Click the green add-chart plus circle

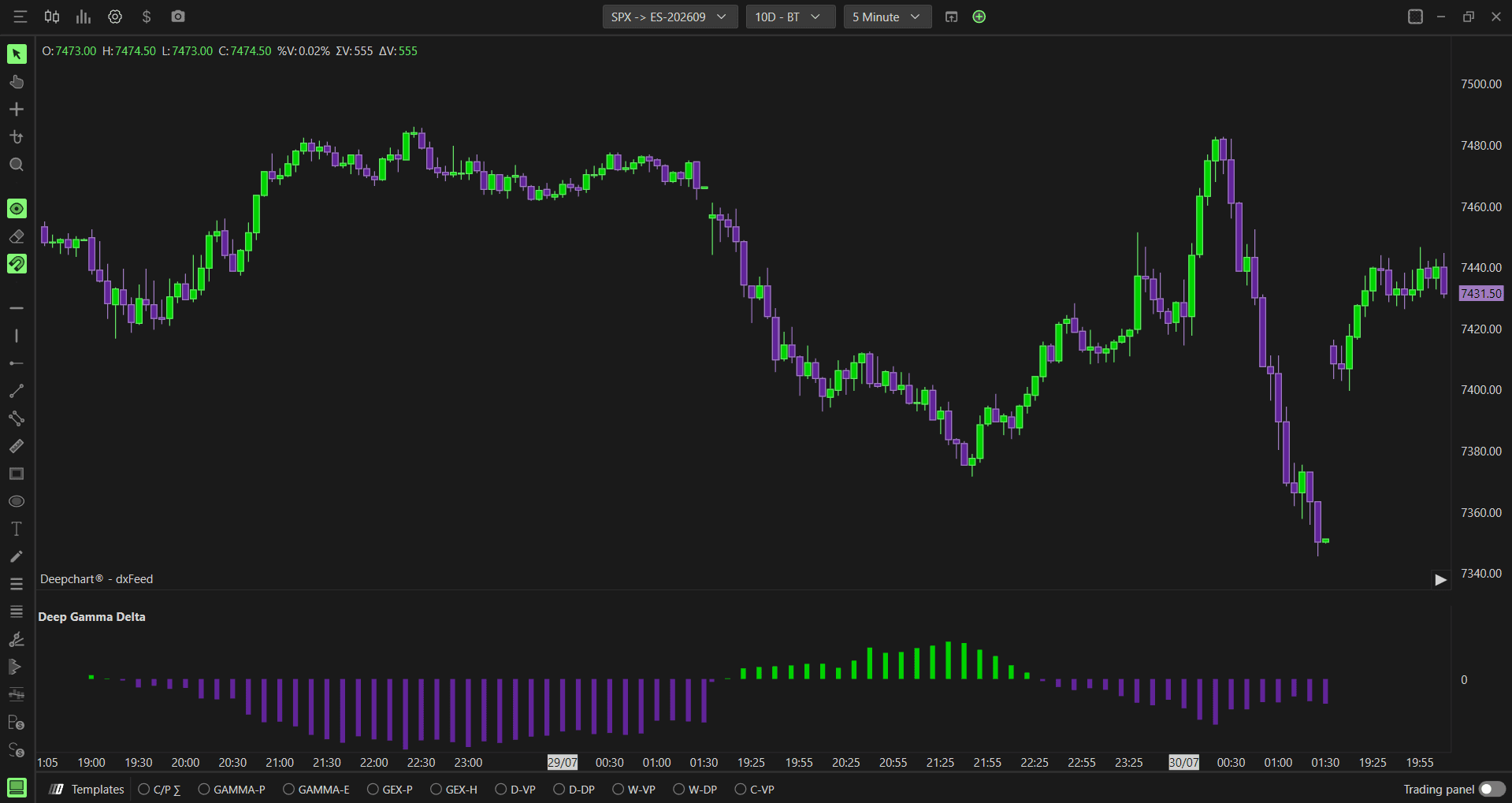click(979, 17)
